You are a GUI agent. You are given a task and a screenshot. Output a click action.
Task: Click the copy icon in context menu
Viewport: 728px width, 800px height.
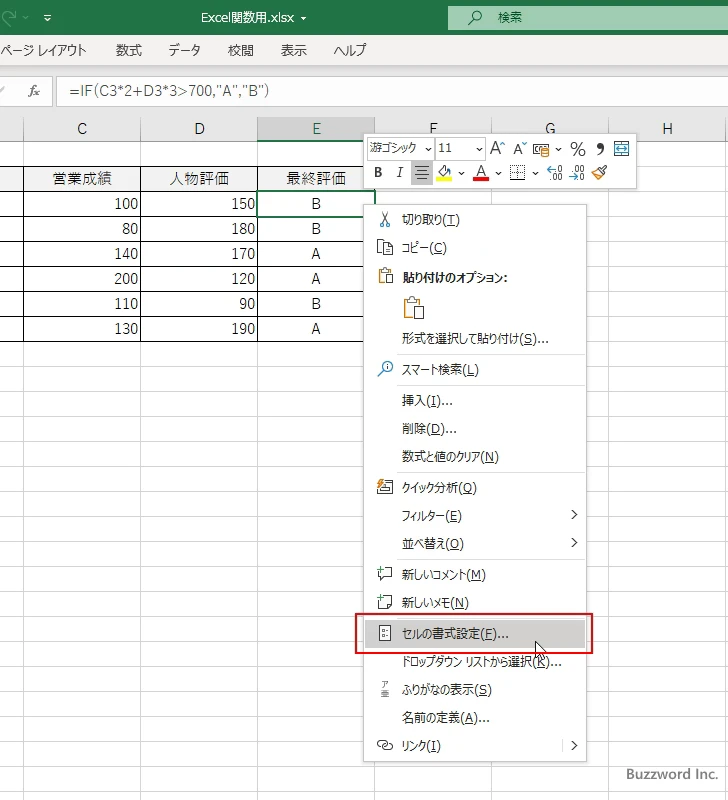click(x=385, y=247)
